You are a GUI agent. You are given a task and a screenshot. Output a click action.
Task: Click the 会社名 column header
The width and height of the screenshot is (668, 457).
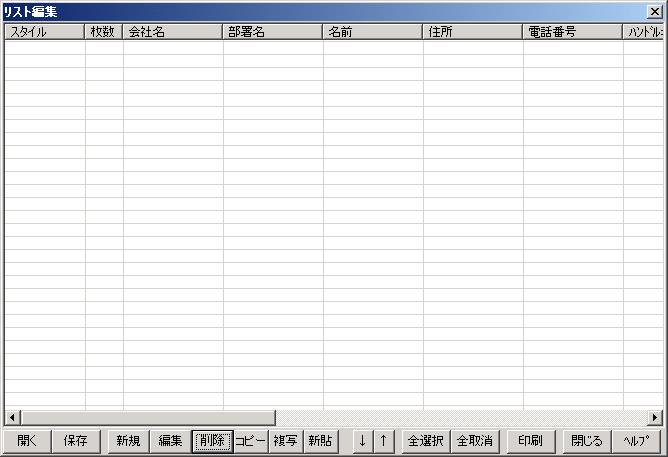click(x=173, y=32)
